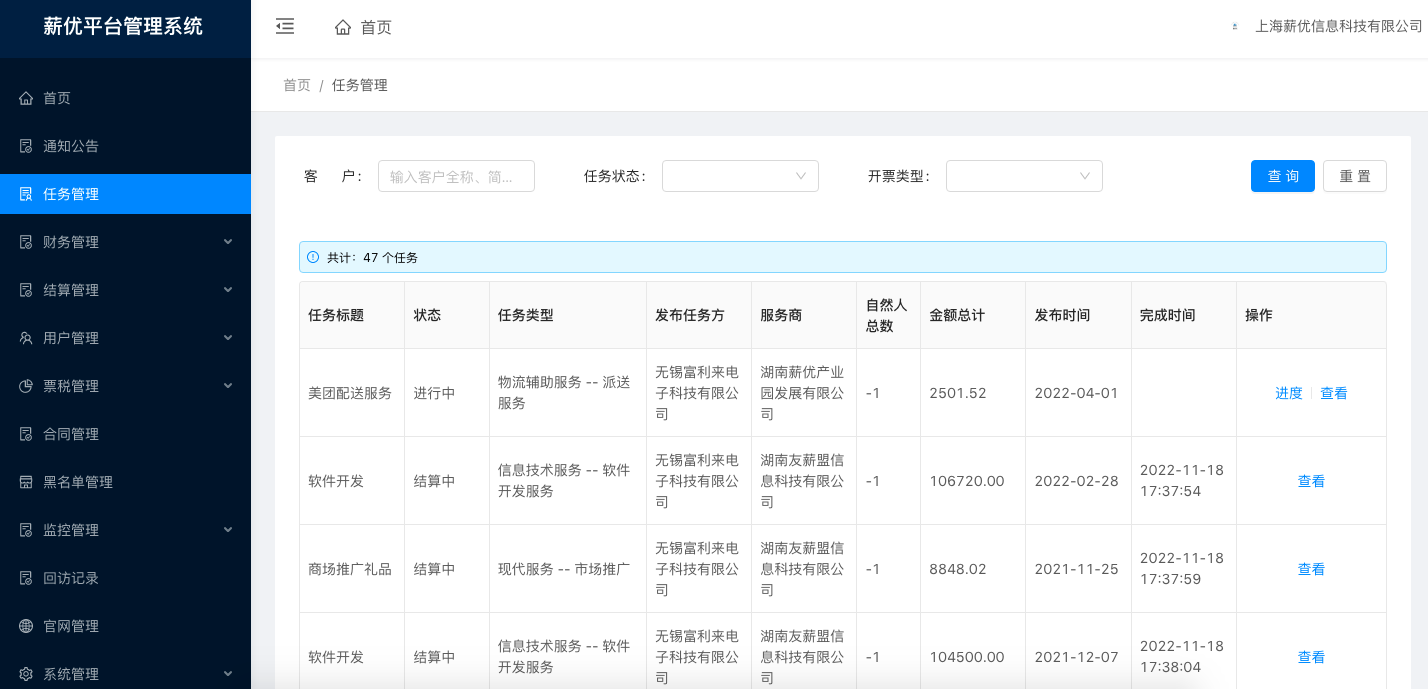Open the 任务状态 dropdown

tap(740, 176)
